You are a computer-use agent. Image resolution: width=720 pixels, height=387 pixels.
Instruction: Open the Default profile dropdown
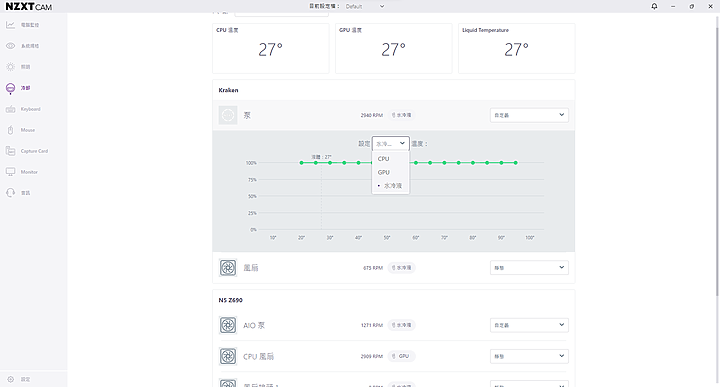click(x=365, y=6)
